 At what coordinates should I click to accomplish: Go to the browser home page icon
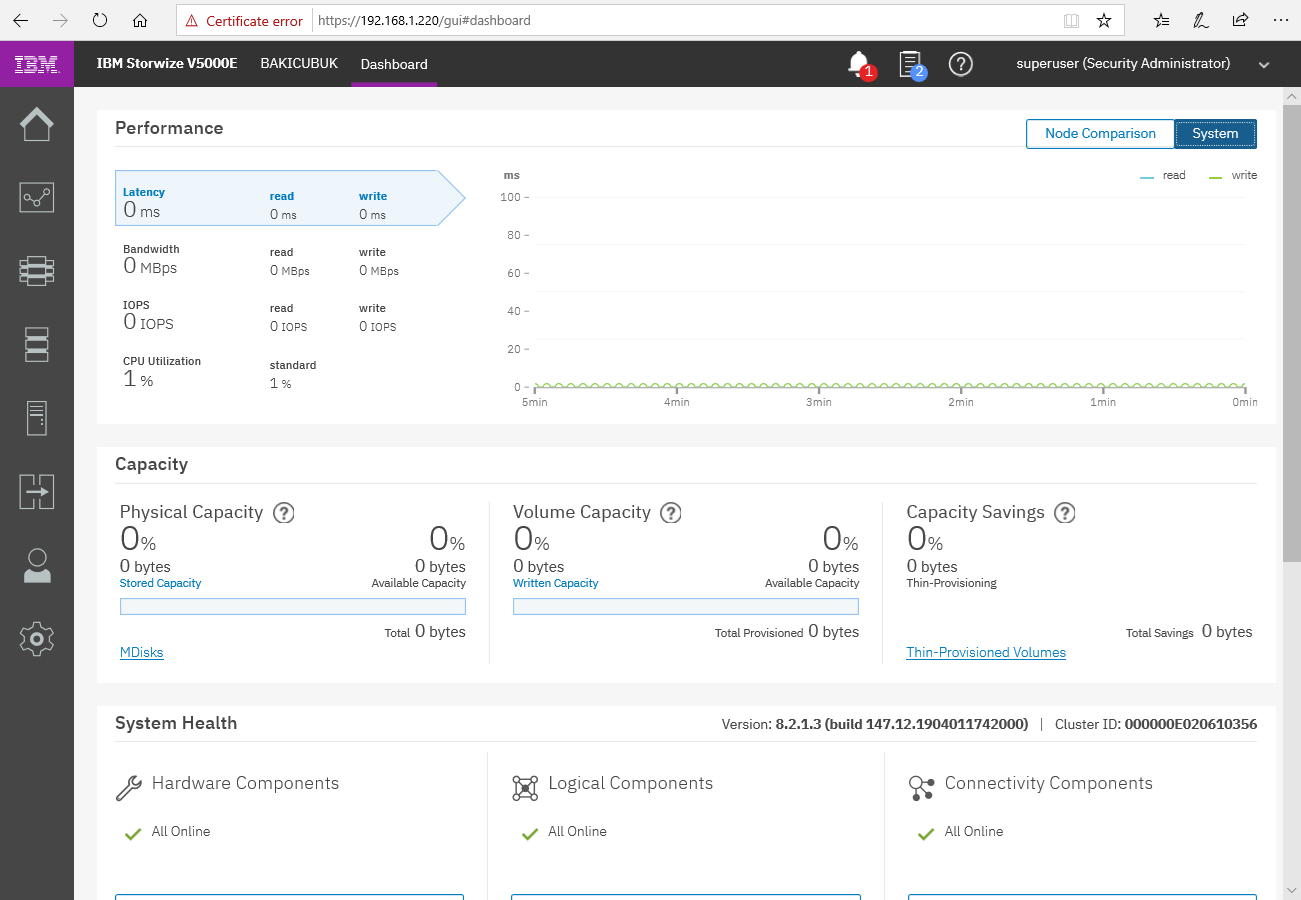140,20
